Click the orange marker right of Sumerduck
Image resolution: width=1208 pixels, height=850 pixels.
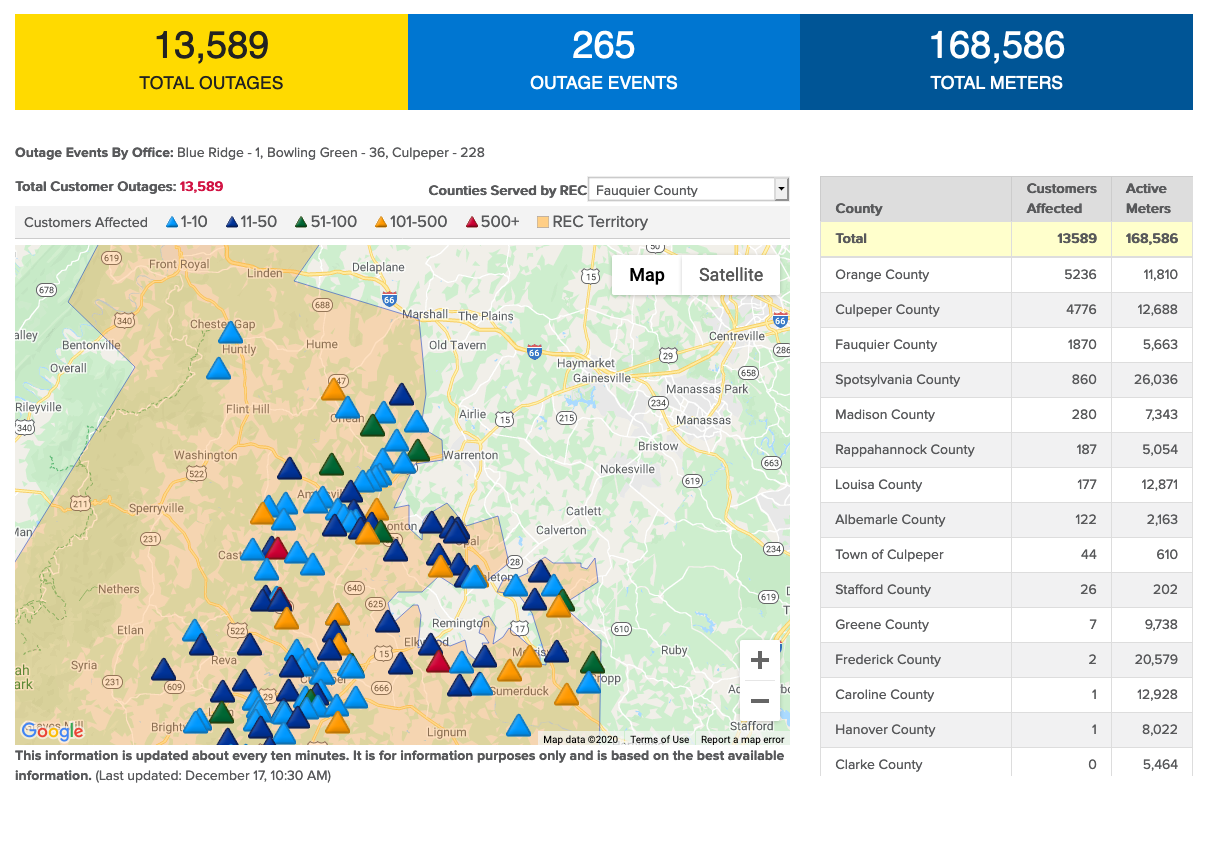[x=566, y=694]
